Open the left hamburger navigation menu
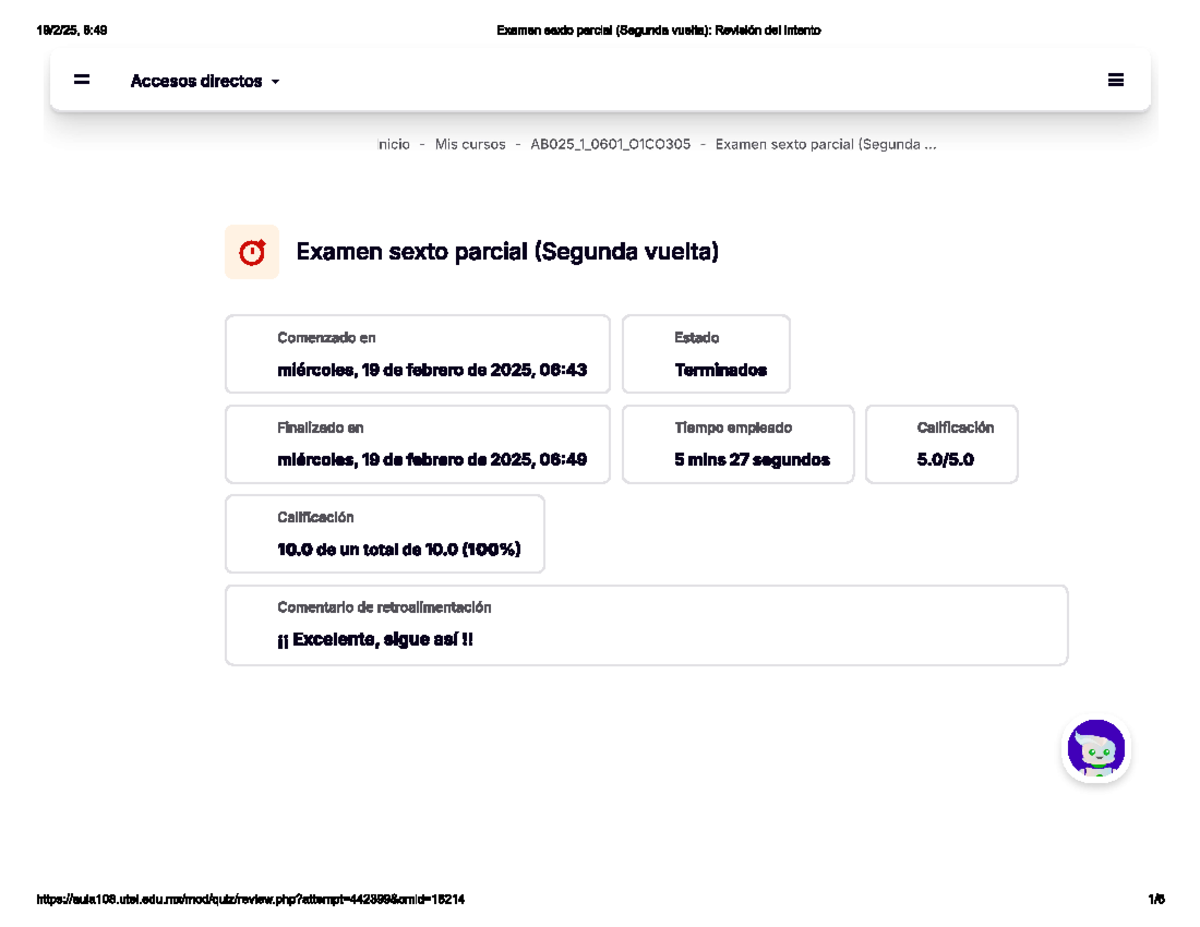 coord(80,80)
